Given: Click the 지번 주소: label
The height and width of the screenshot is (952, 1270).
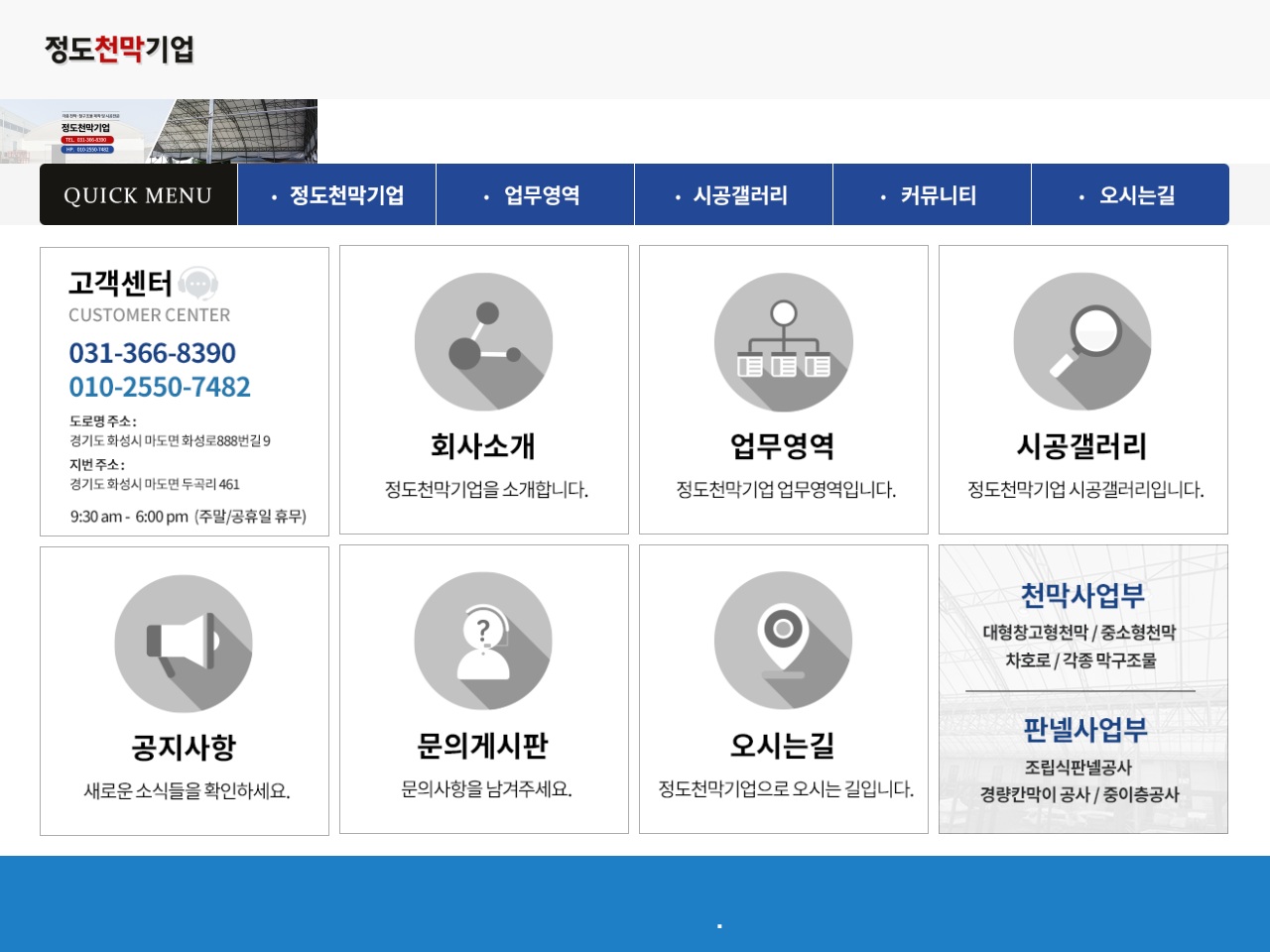Looking at the screenshot, I should click(x=97, y=465).
